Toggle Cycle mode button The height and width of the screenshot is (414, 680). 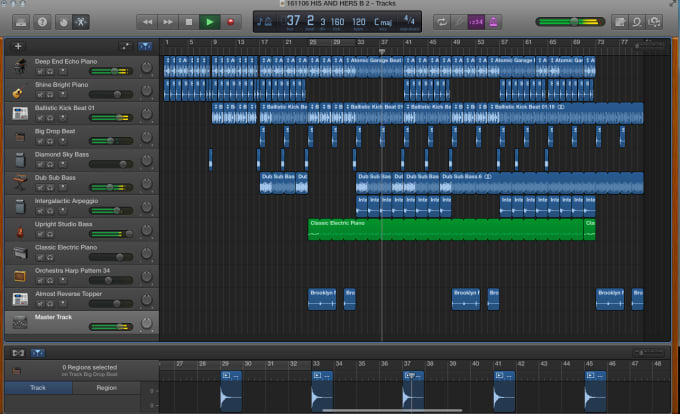441,22
